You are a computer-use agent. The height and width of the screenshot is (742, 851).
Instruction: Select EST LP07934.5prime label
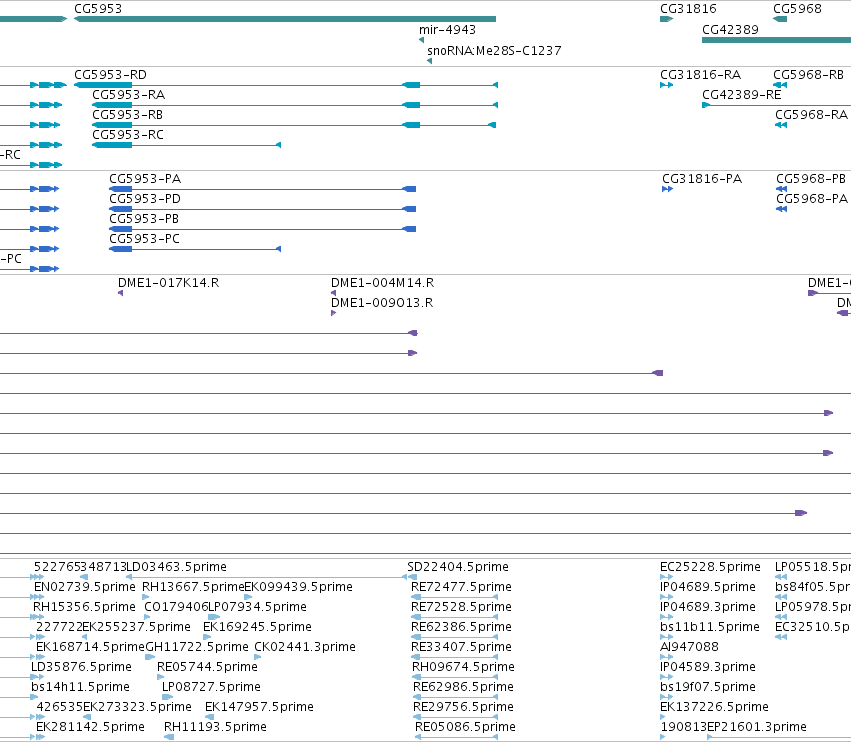[x=258, y=607]
